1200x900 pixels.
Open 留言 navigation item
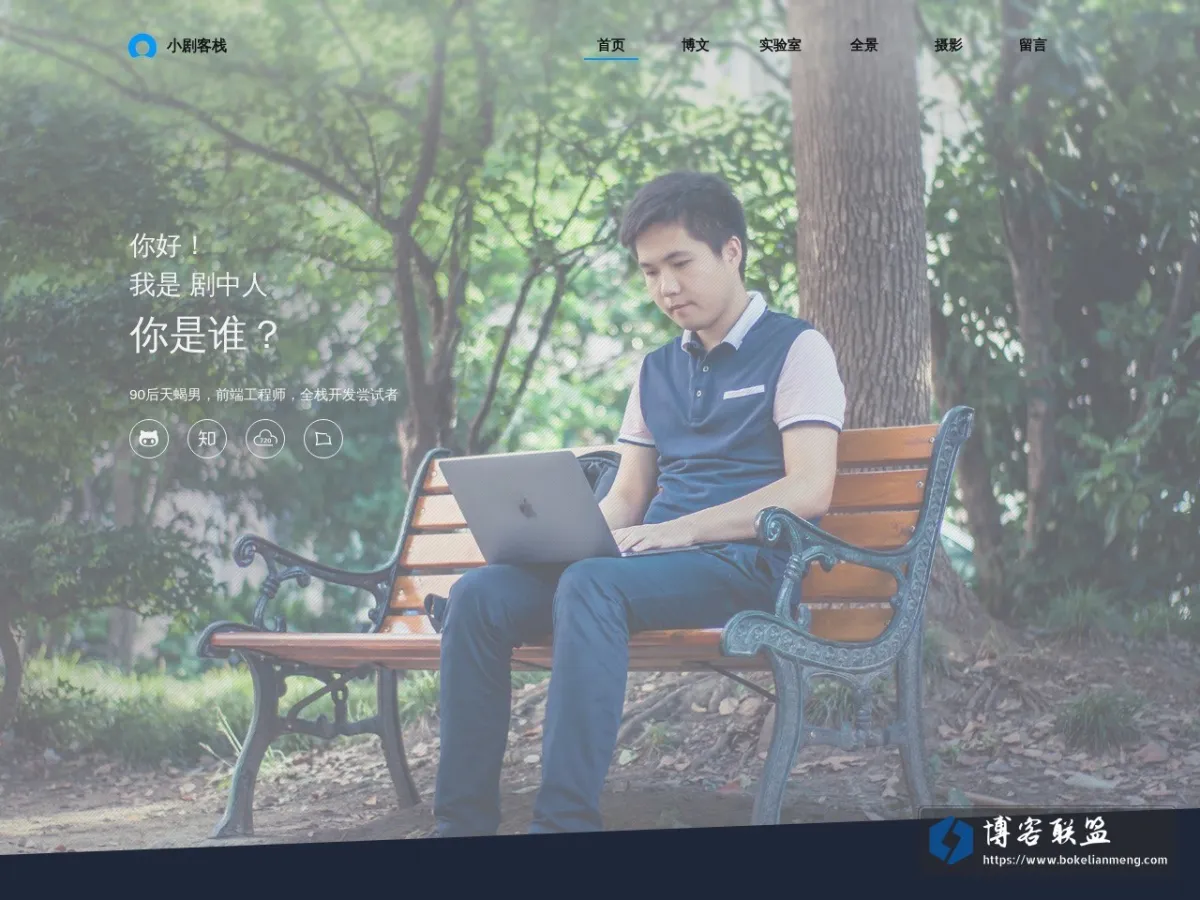[x=1033, y=45]
